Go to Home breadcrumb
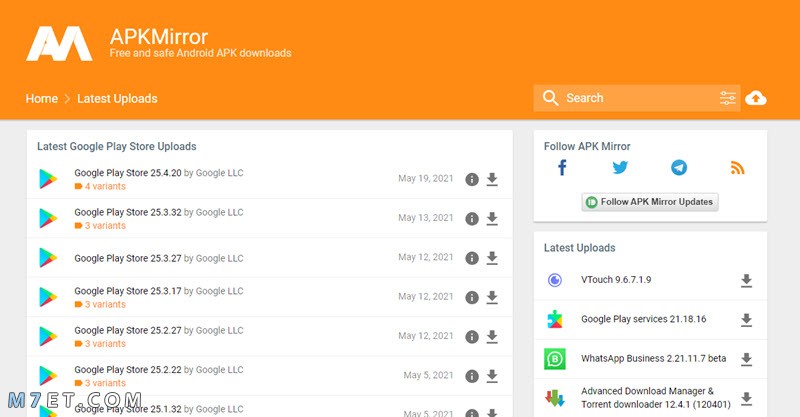This screenshot has width=800, height=417. (42, 99)
